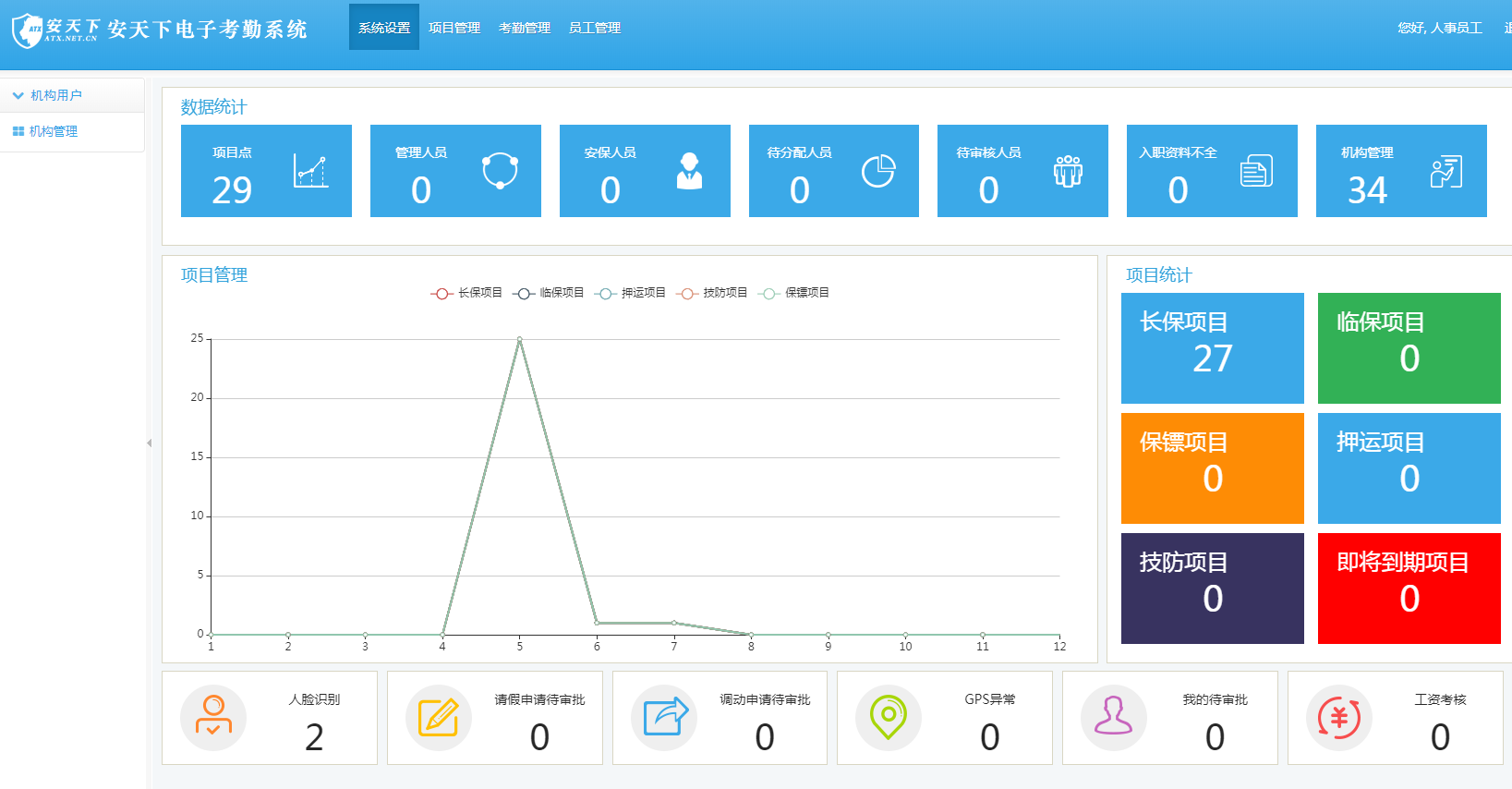Click the document icon in 入职资料不全 card
The image size is (1512, 789).
pos(1256,171)
